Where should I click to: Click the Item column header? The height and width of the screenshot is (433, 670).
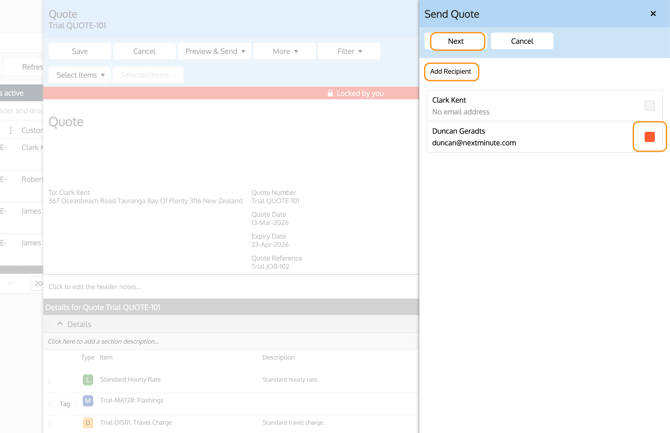[106, 357]
